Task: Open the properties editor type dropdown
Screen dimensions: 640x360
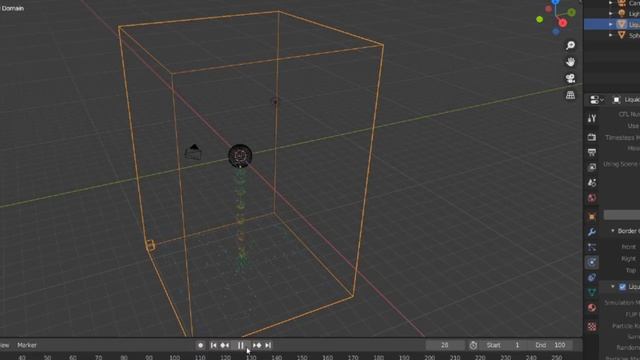Action: coord(596,100)
